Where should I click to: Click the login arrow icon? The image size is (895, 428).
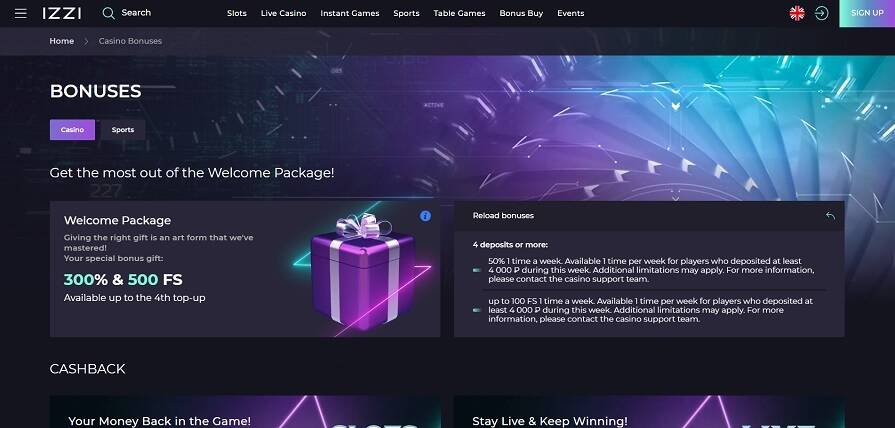[821, 13]
